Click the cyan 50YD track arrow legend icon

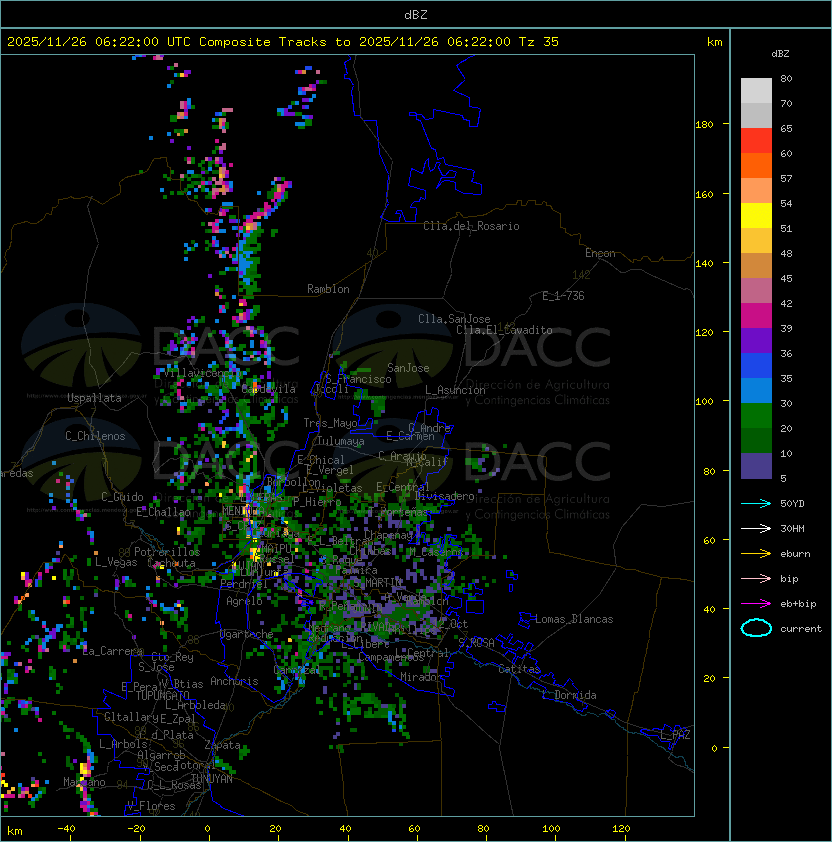coord(756,504)
